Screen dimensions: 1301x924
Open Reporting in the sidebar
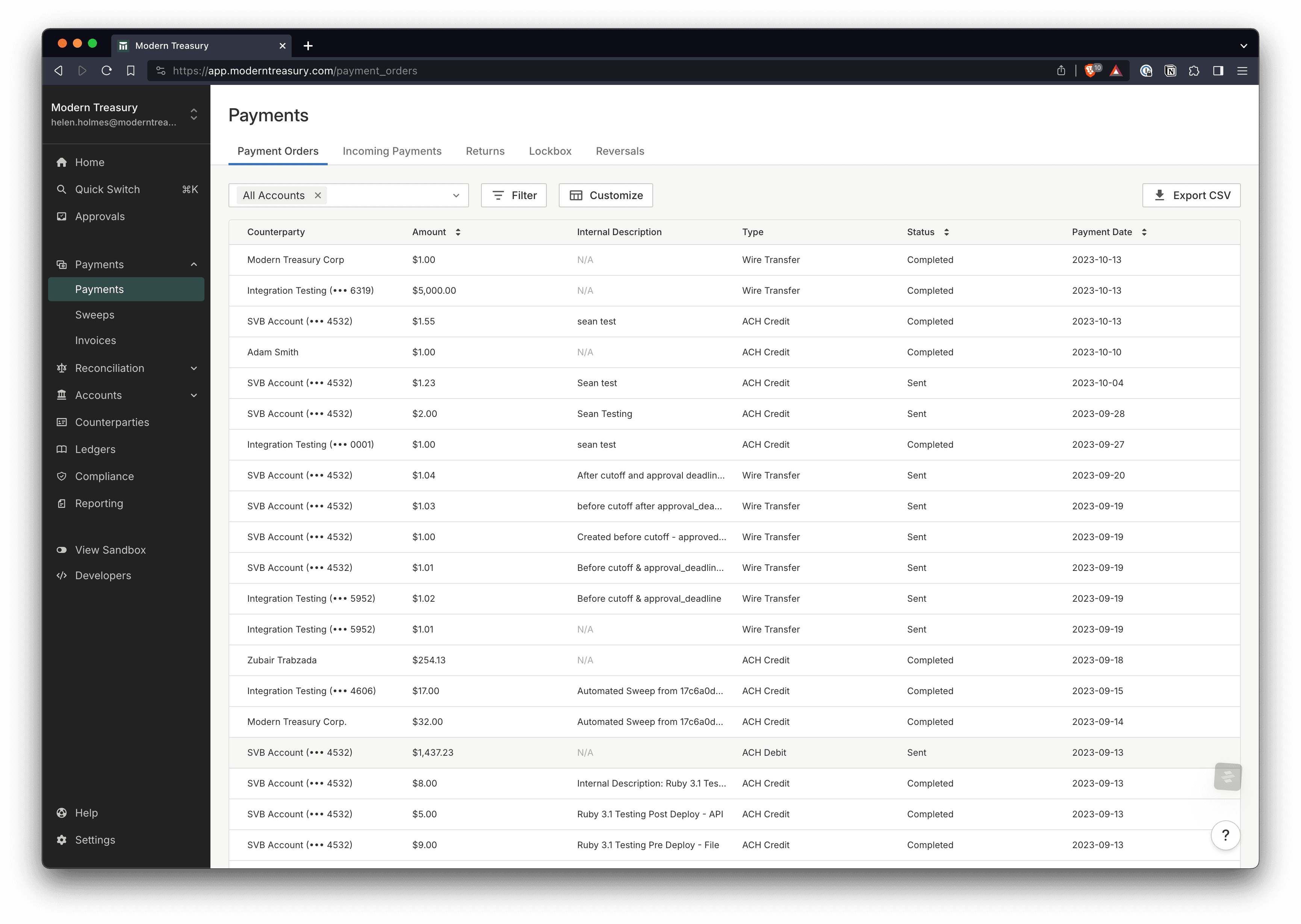click(126, 503)
